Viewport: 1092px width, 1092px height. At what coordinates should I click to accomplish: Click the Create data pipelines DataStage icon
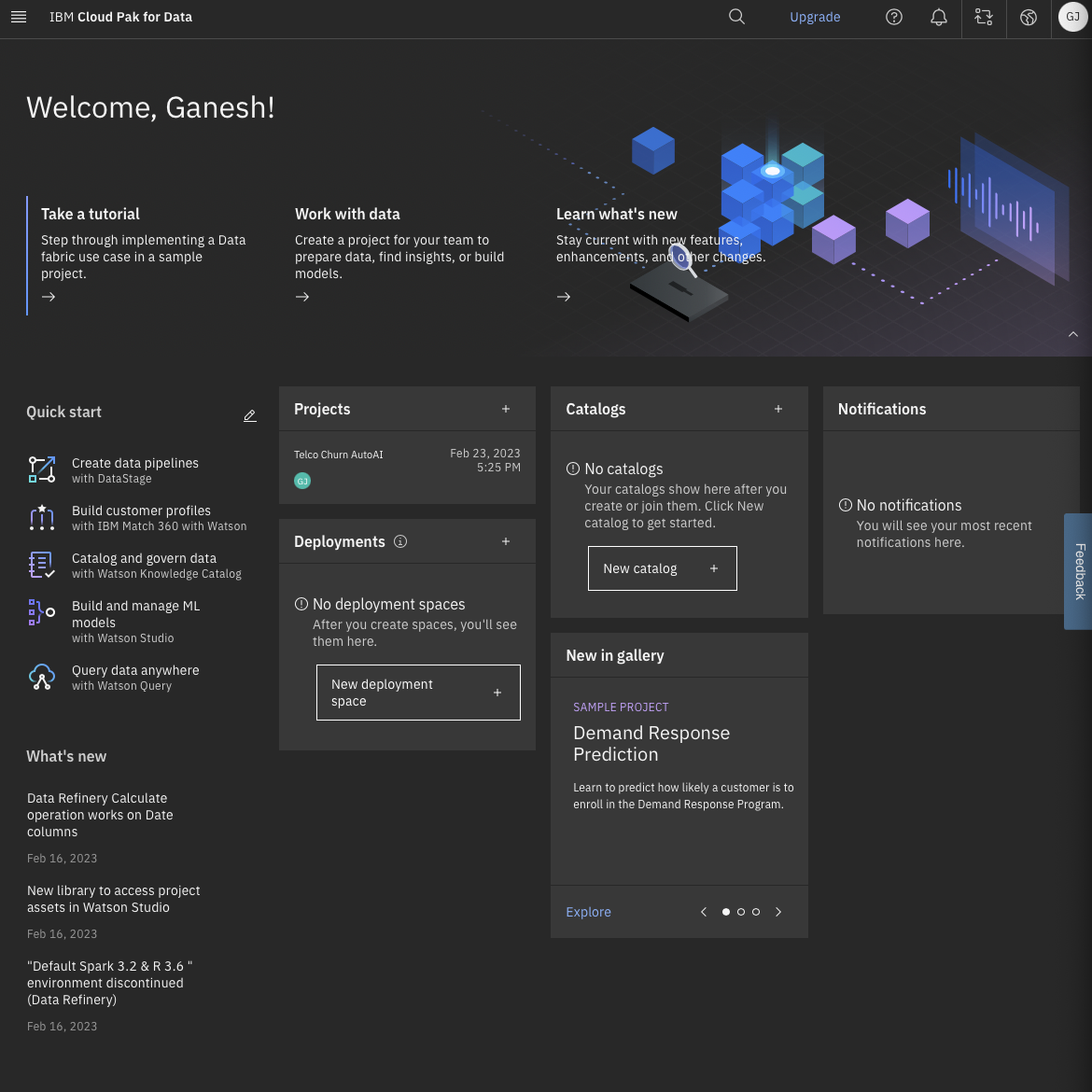click(x=42, y=469)
